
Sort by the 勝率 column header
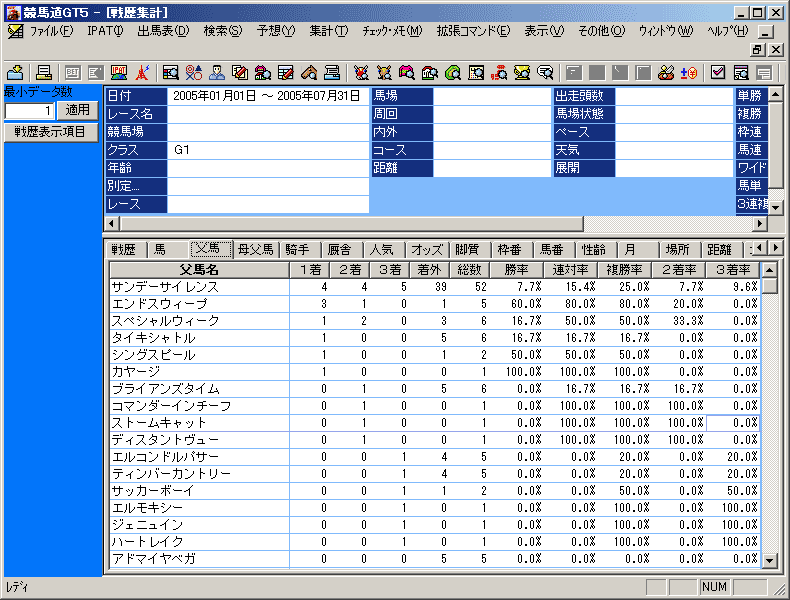[516, 269]
